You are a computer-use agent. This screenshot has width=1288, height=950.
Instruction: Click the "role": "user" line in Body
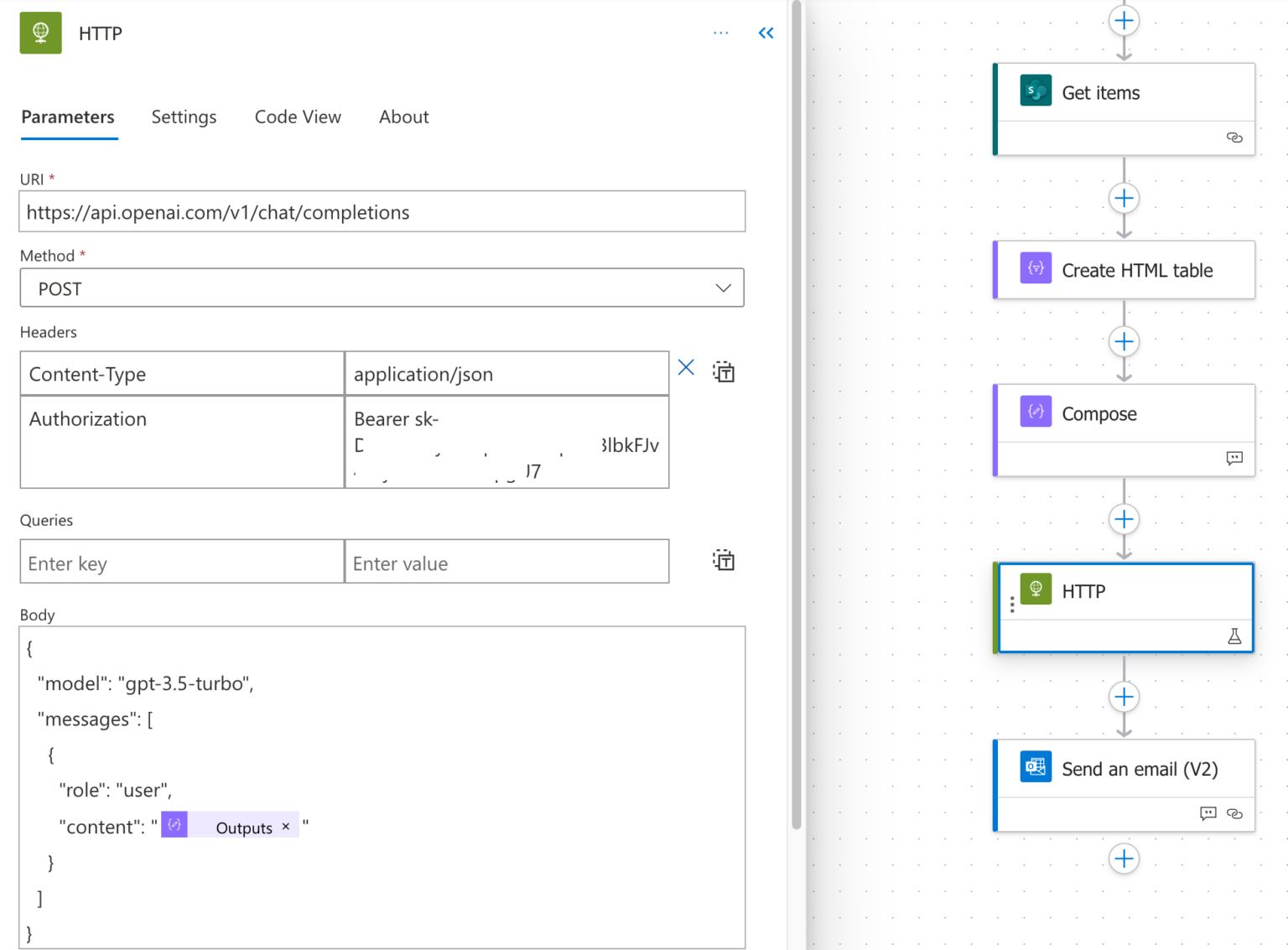(116, 790)
